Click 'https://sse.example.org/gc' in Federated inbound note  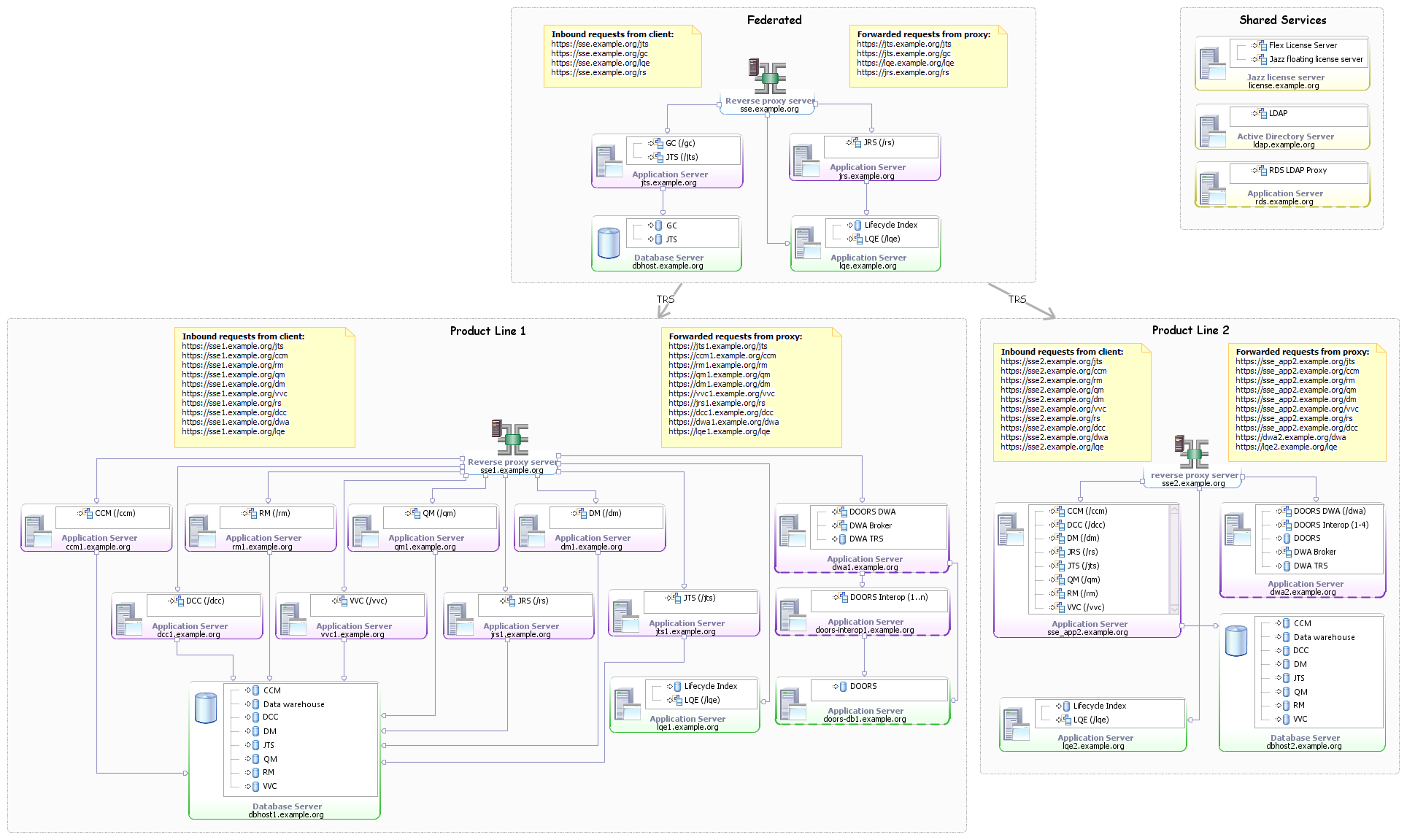(x=599, y=53)
